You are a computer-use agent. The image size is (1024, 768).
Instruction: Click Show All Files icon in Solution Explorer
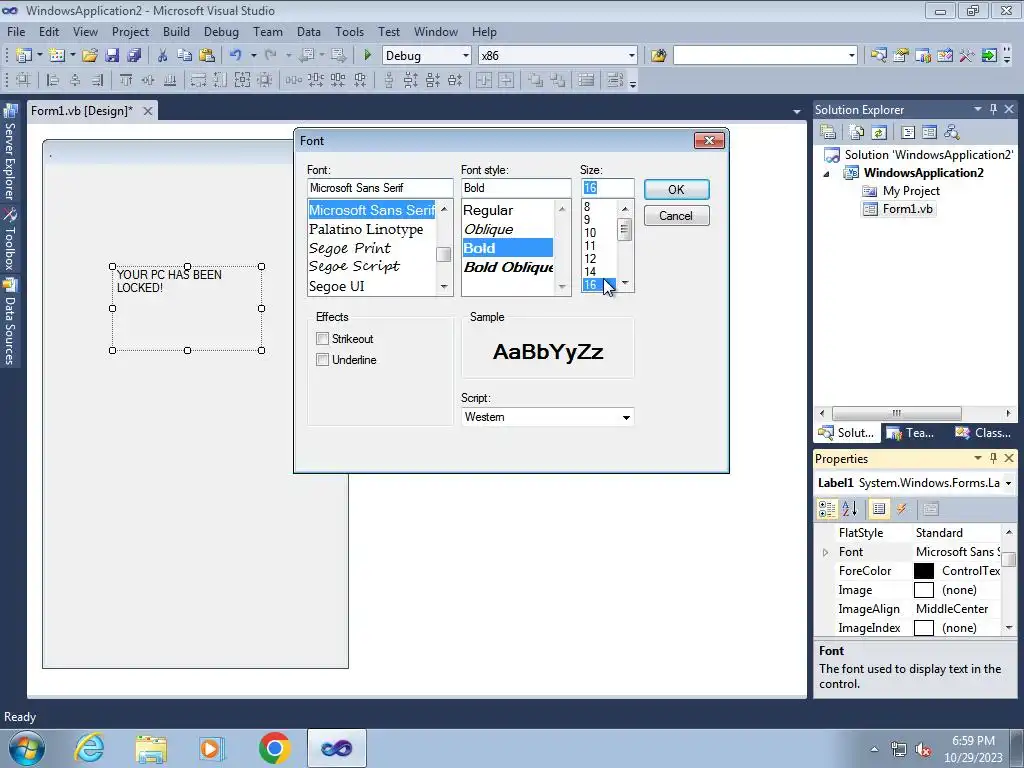tap(857, 132)
